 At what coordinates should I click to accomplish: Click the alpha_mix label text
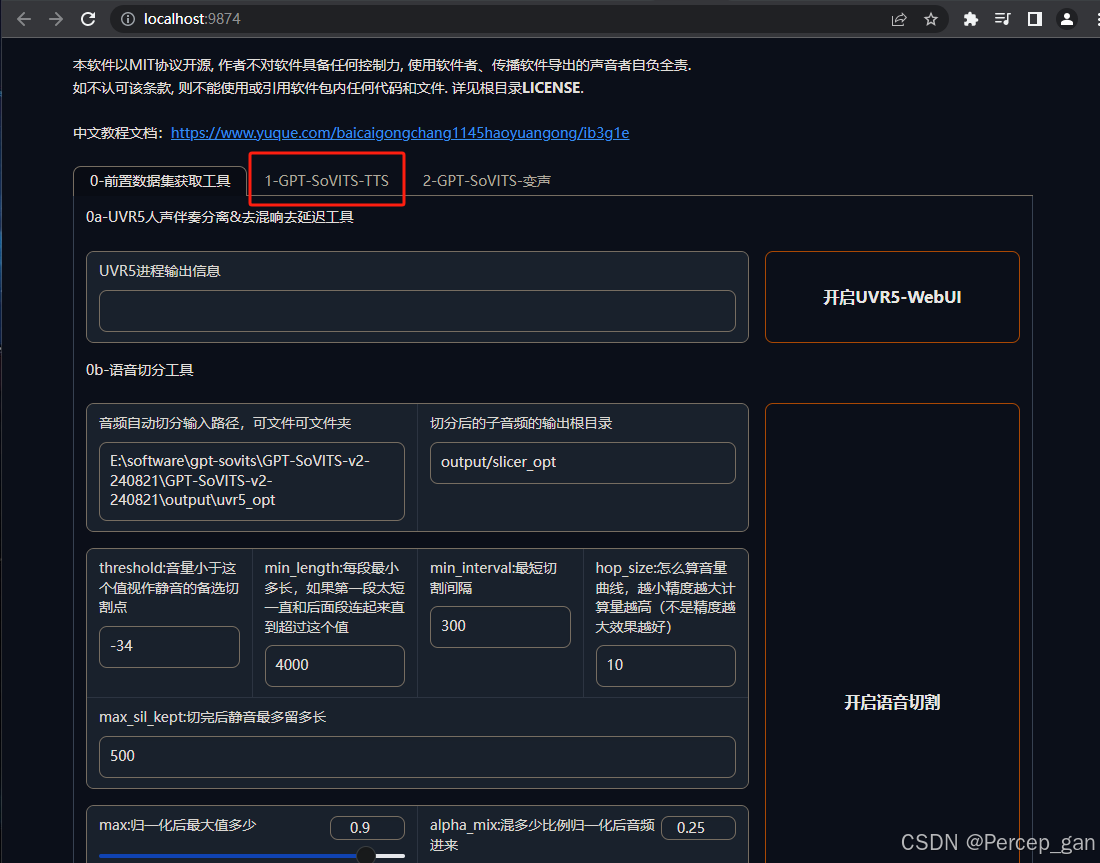click(542, 835)
